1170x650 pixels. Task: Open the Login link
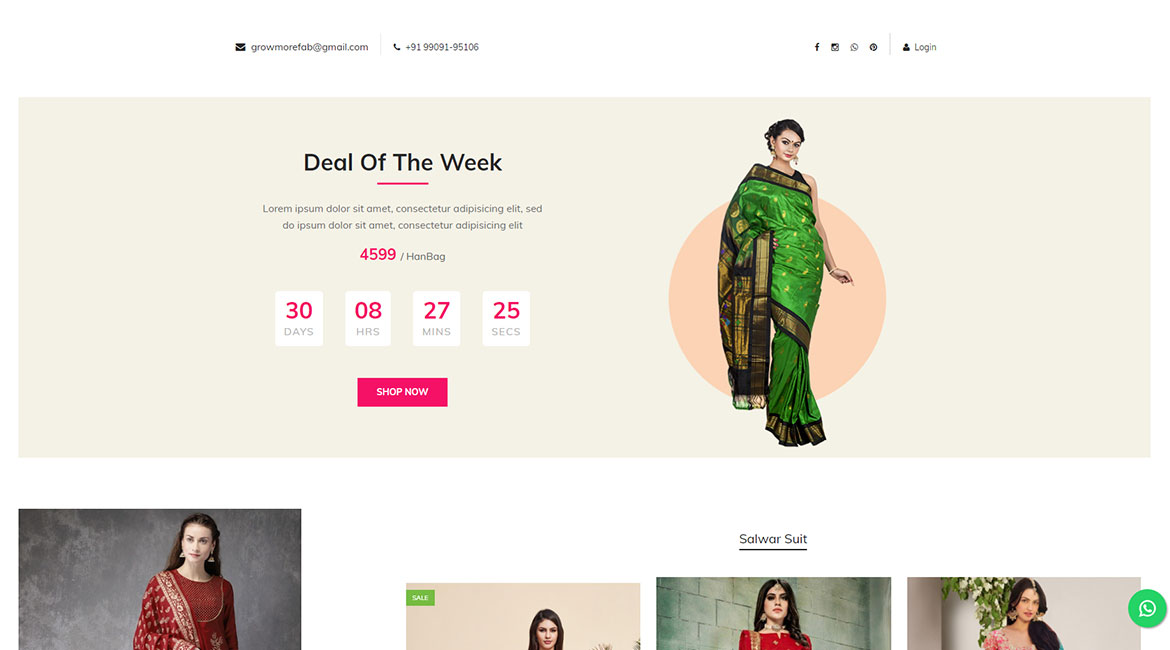pyautogui.click(x=925, y=47)
